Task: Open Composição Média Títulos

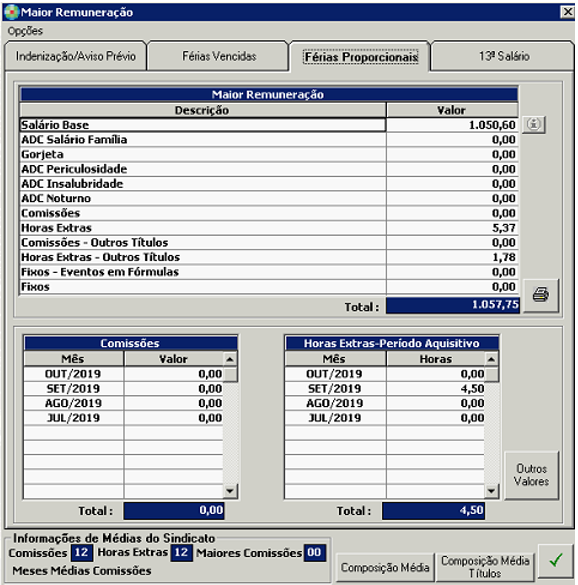Action: pos(485,567)
